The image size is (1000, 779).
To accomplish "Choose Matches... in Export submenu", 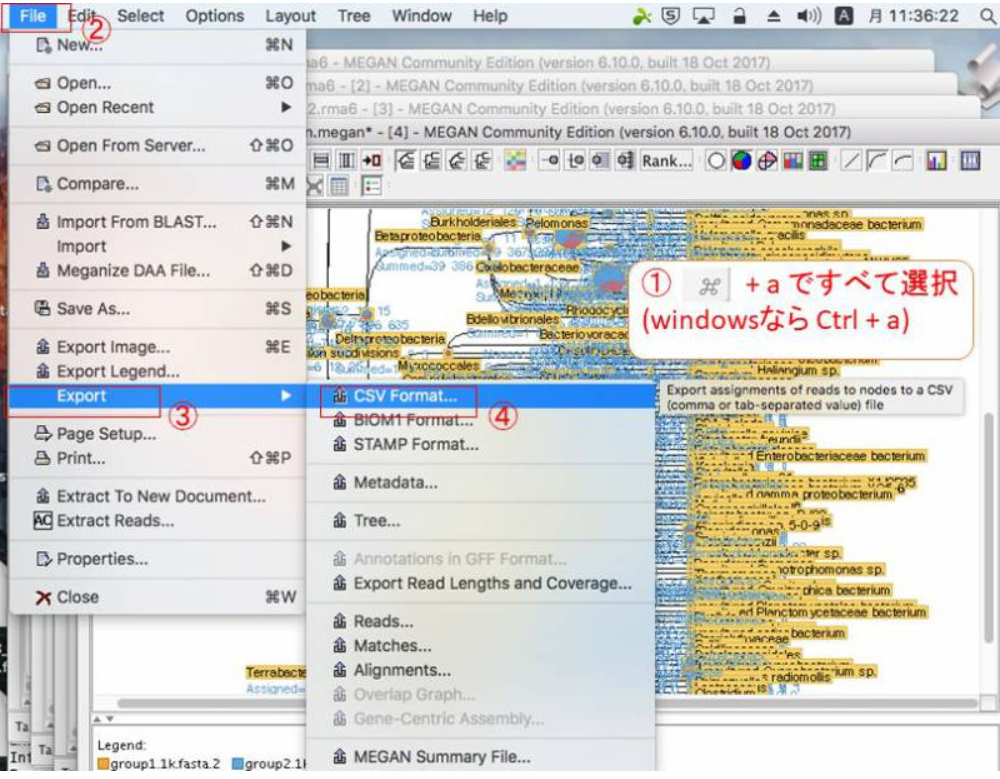I will (482, 646).
